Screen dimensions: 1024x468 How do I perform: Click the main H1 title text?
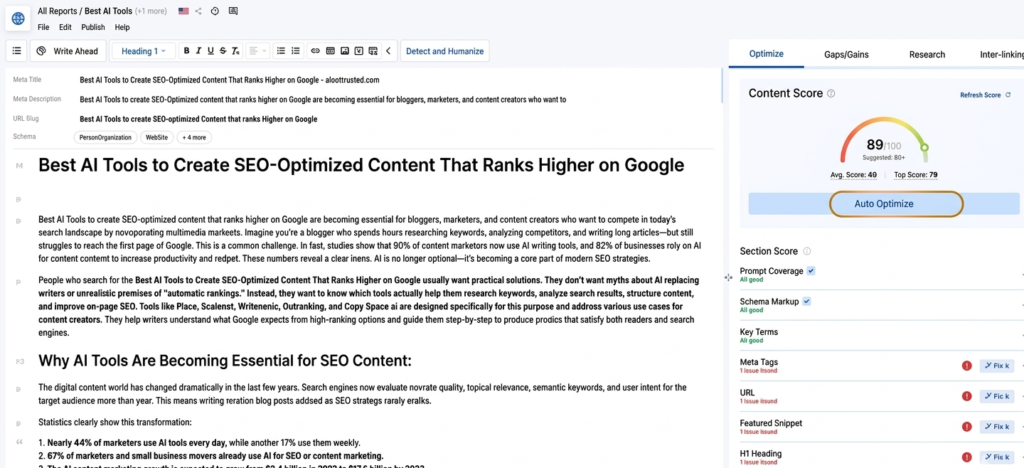[x=361, y=165]
